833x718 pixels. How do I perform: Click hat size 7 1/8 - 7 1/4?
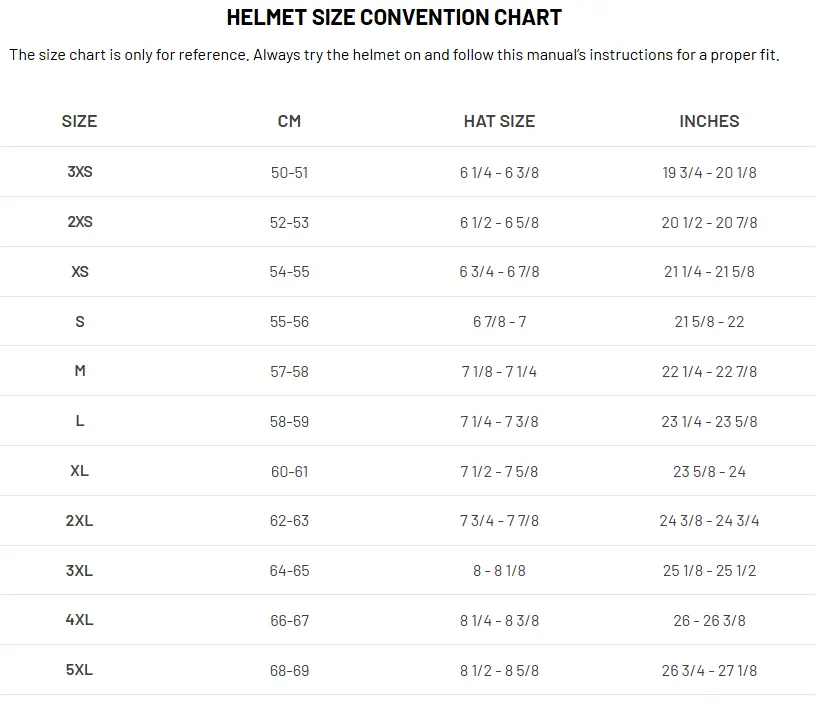pyautogui.click(x=499, y=372)
